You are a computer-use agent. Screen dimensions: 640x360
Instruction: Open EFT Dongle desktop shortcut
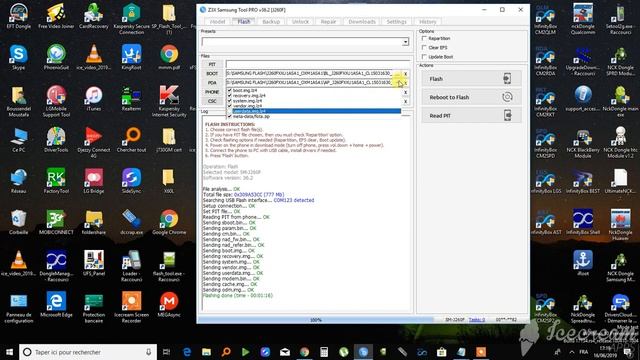coord(18,16)
